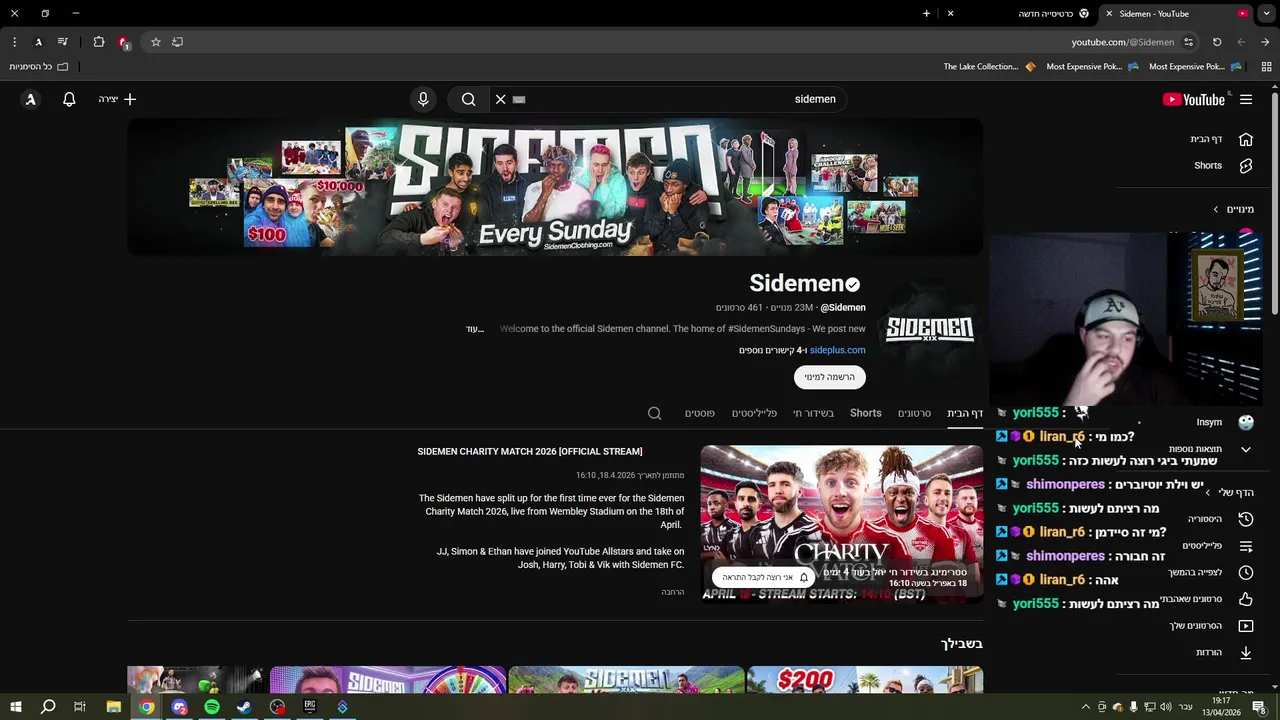Viewport: 1280px width, 720px height.
Task: Open the lnsym subscription in sidebar
Action: [x=1223, y=422]
